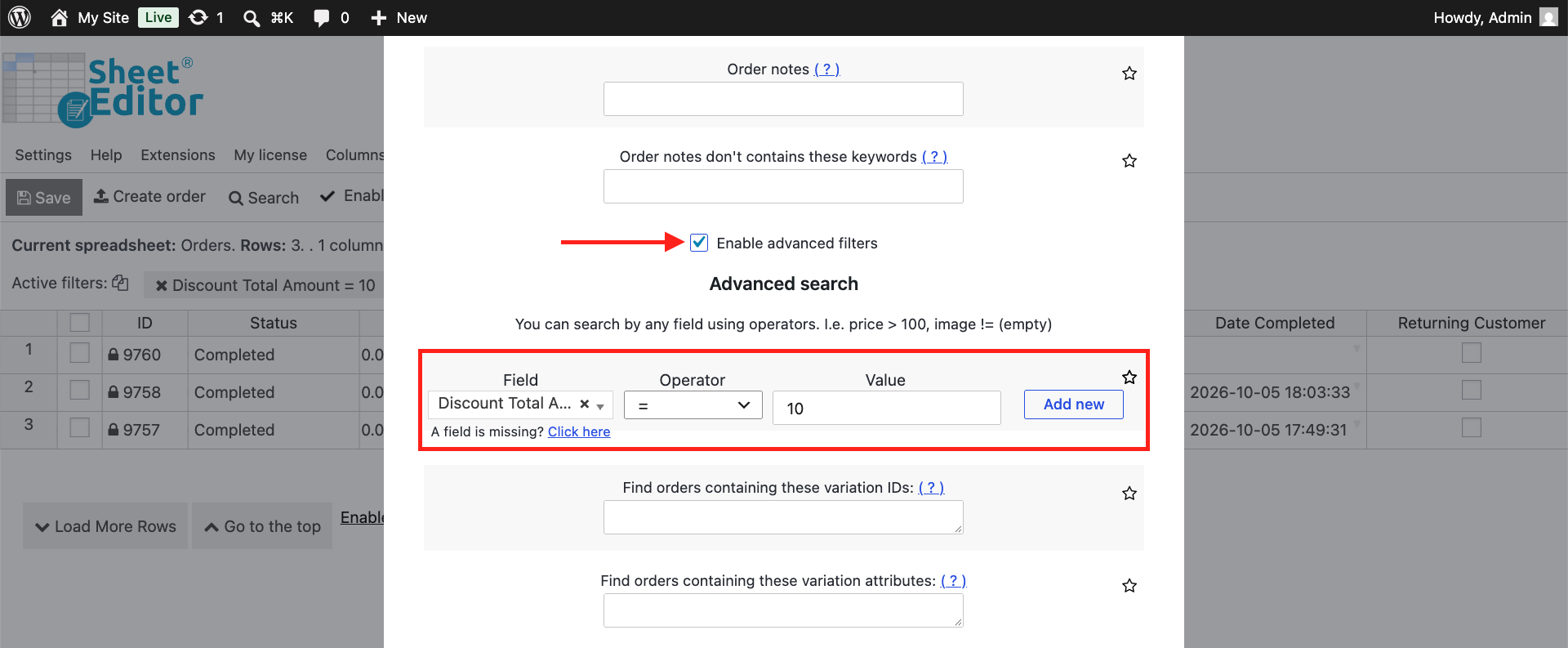Screen dimensions: 1568x648
Task: Open My Site home icon
Action: click(59, 17)
